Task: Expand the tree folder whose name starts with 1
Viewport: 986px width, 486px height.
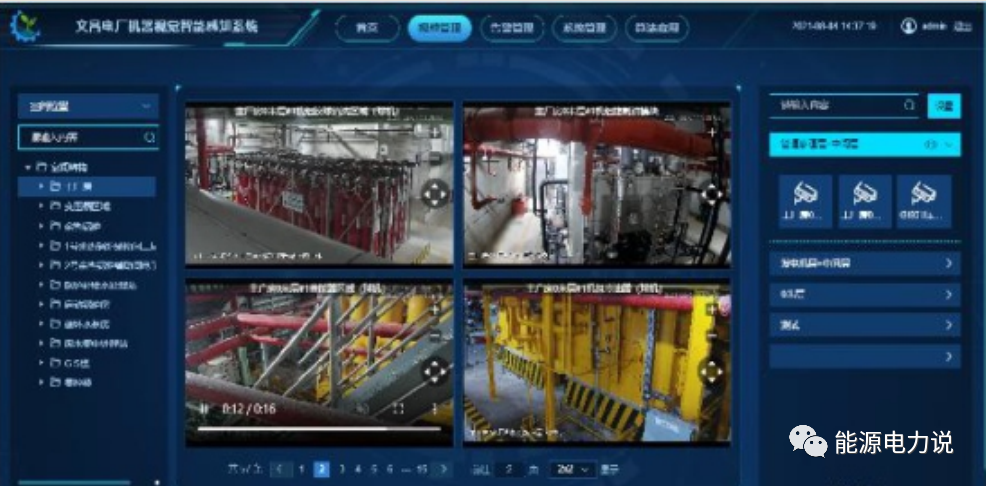Action: point(41,245)
